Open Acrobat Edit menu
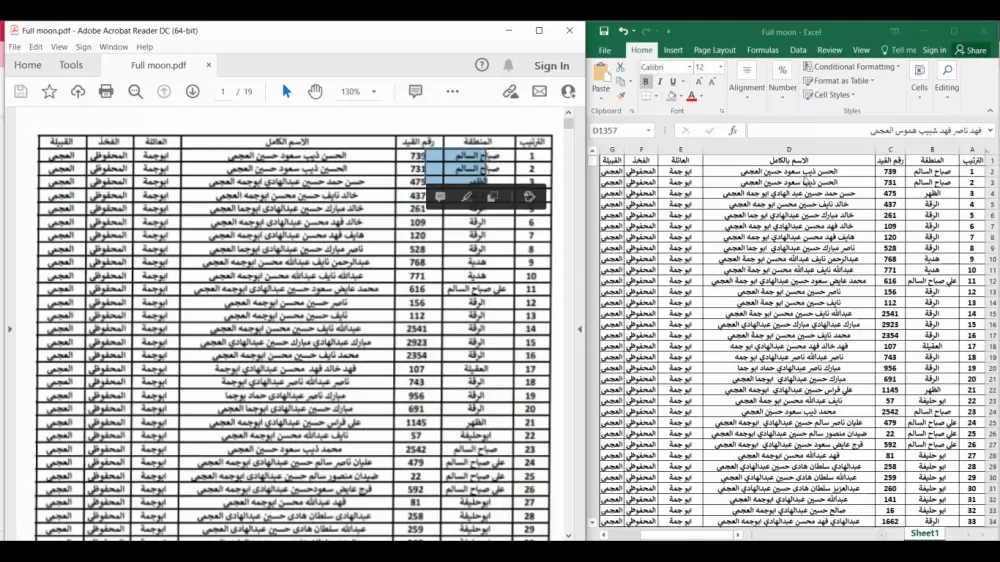 [36, 47]
